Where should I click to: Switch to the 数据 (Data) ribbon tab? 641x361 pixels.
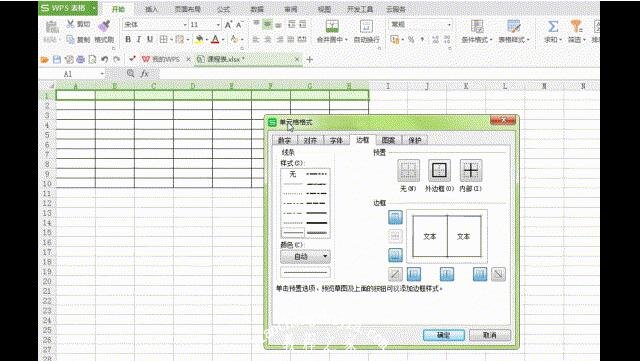pos(257,9)
